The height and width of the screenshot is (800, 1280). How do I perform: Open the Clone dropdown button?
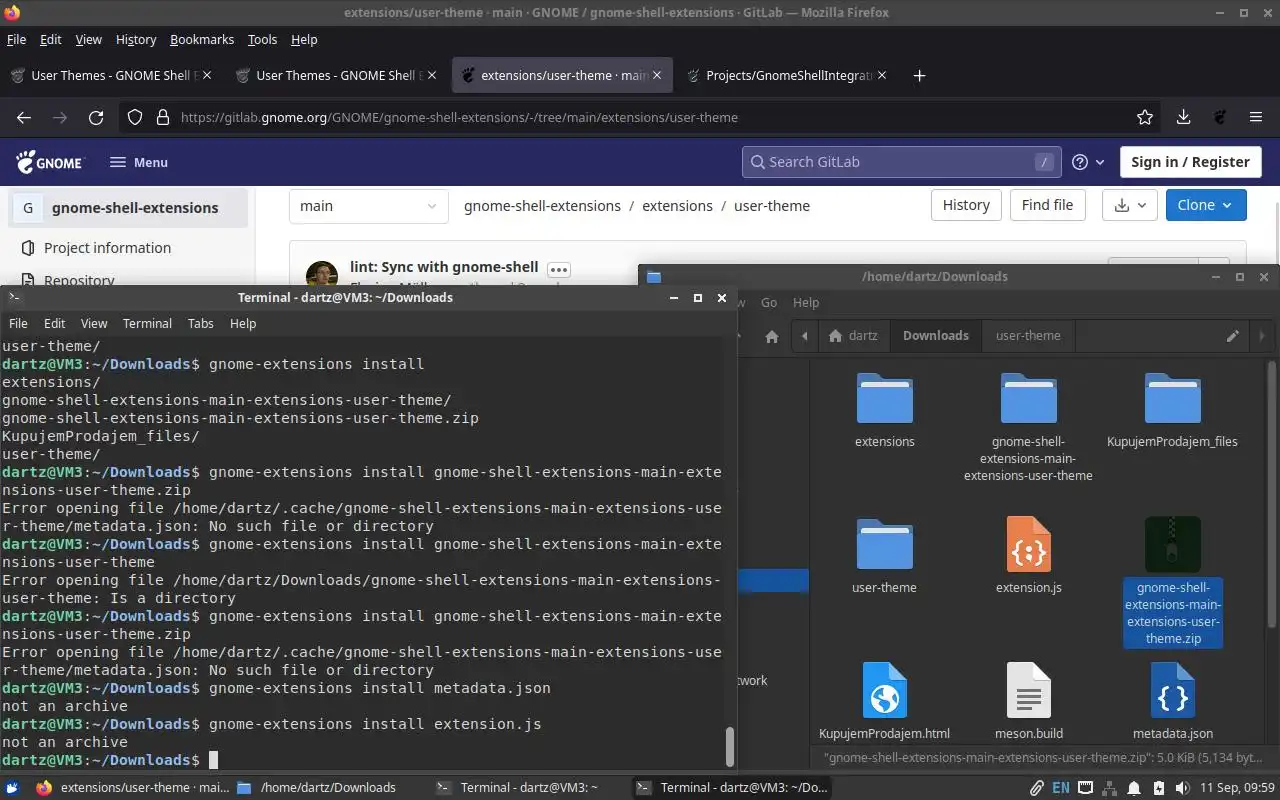coord(1206,205)
